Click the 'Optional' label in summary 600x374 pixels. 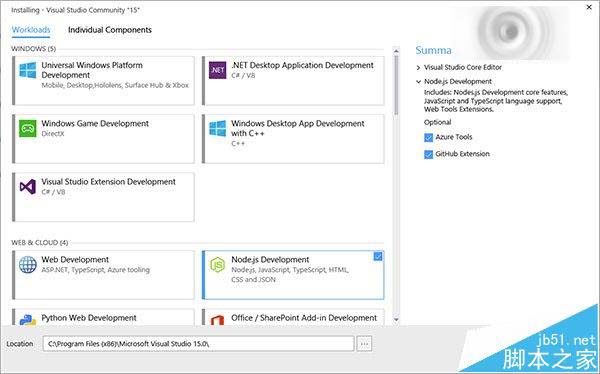[437, 122]
